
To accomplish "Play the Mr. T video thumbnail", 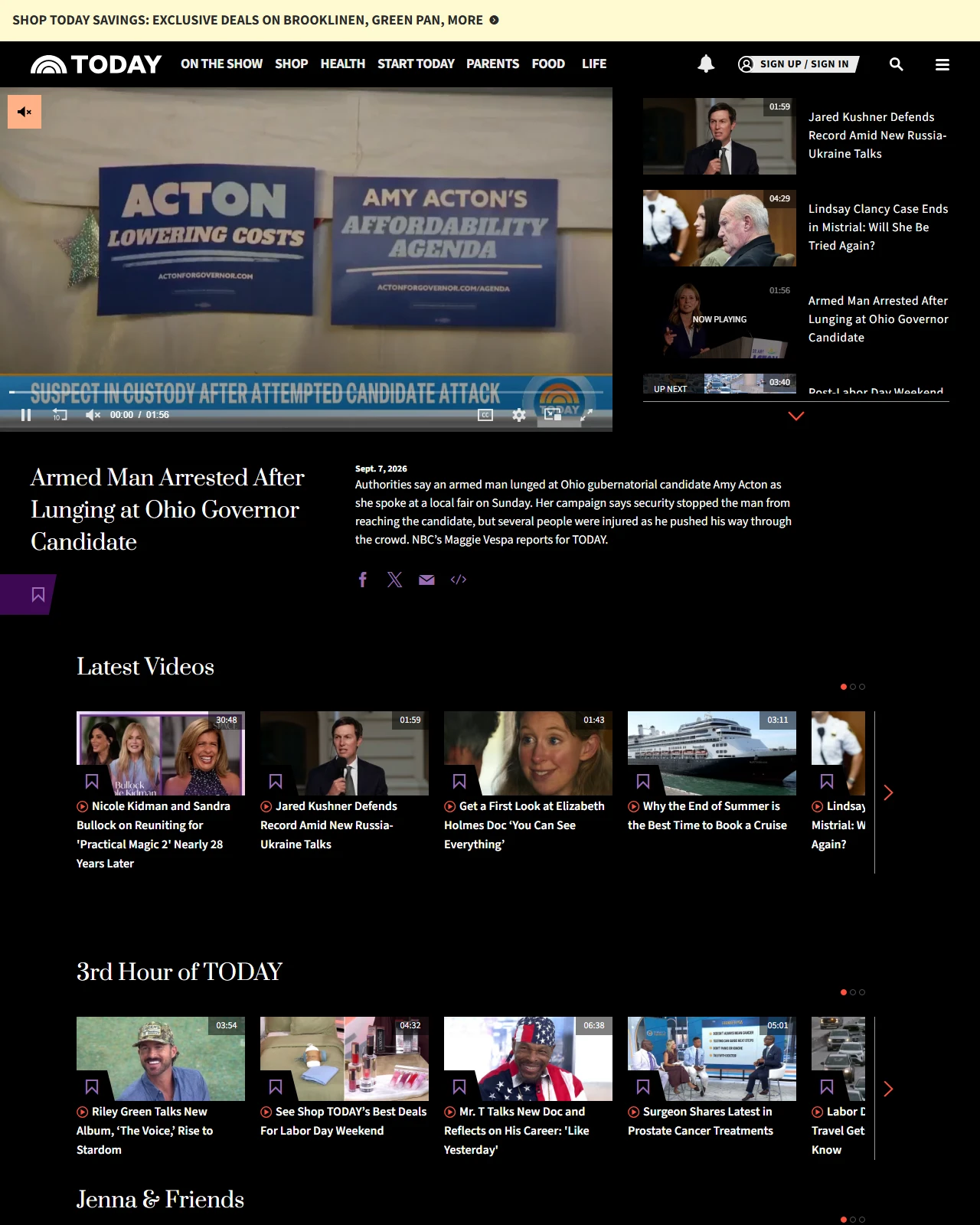I will click(x=528, y=1059).
